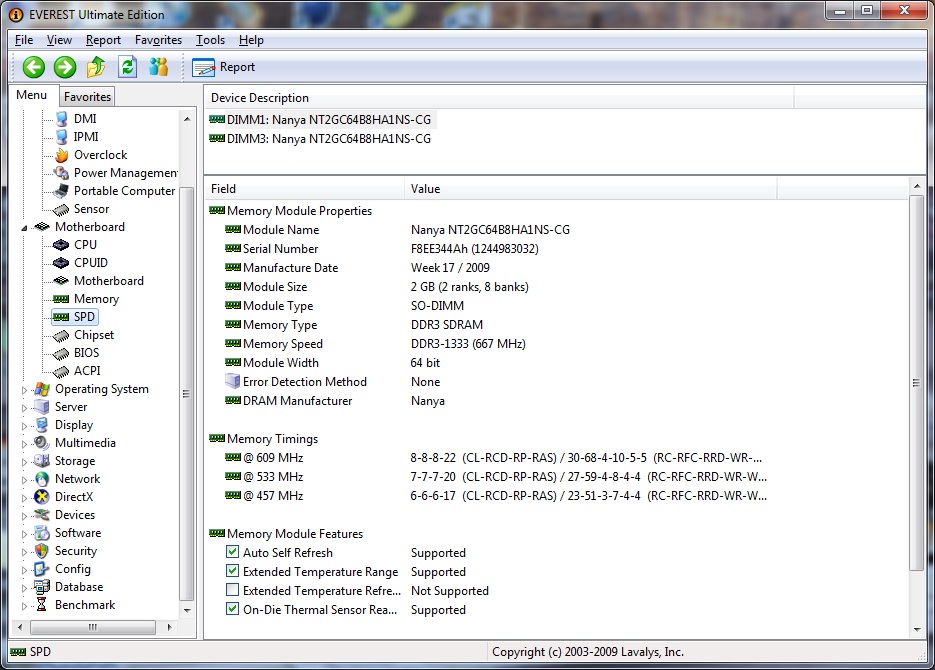Click the Error Detection Method row icon
Viewport: 935px width, 670px height.
click(232, 381)
